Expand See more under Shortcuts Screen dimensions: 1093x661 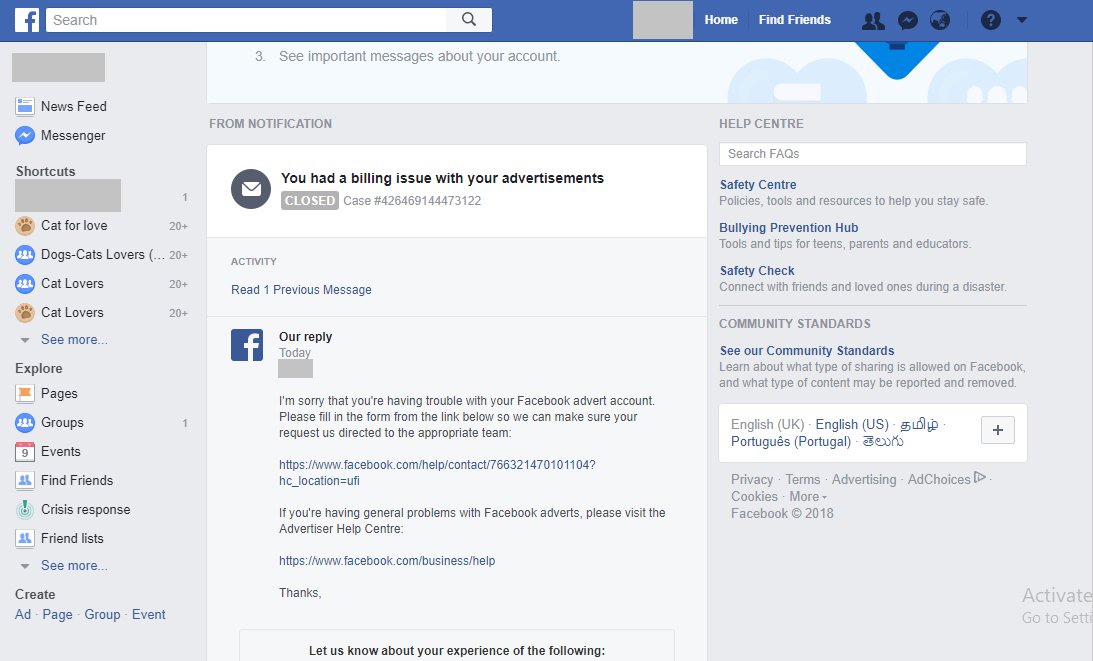74,340
